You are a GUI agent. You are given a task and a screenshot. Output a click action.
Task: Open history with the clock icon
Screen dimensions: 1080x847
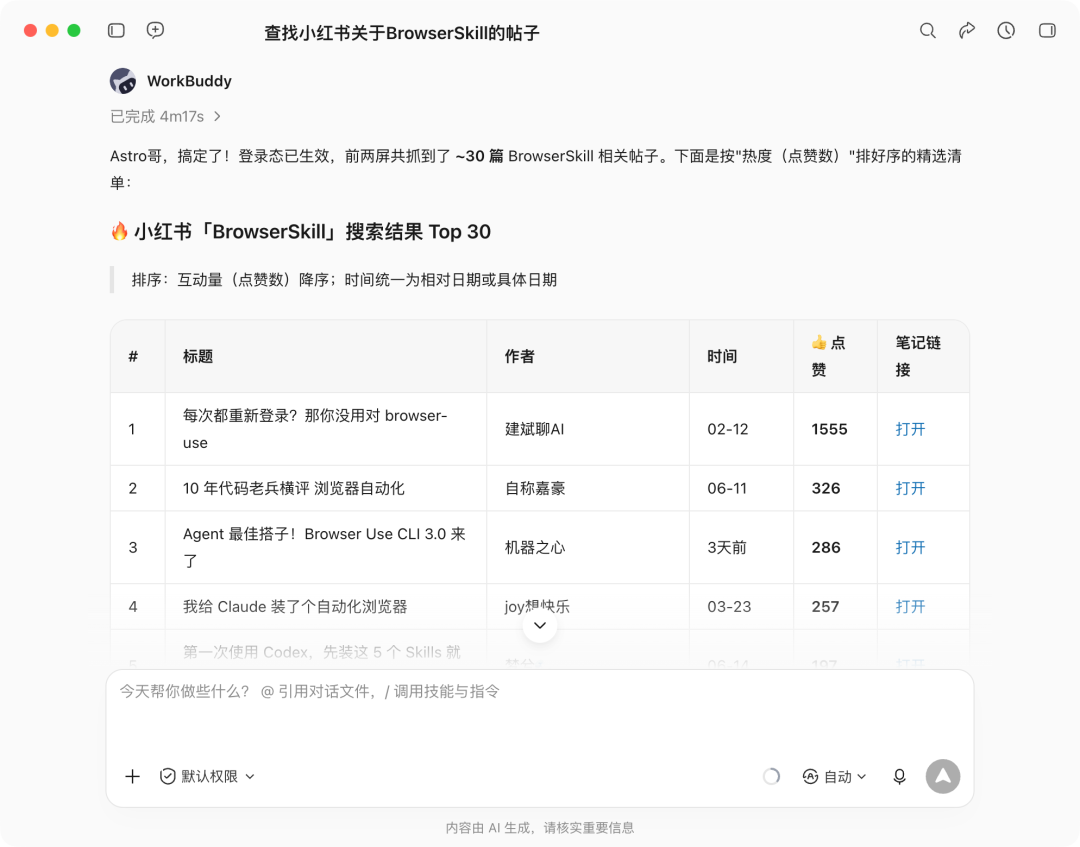[x=1006, y=30]
